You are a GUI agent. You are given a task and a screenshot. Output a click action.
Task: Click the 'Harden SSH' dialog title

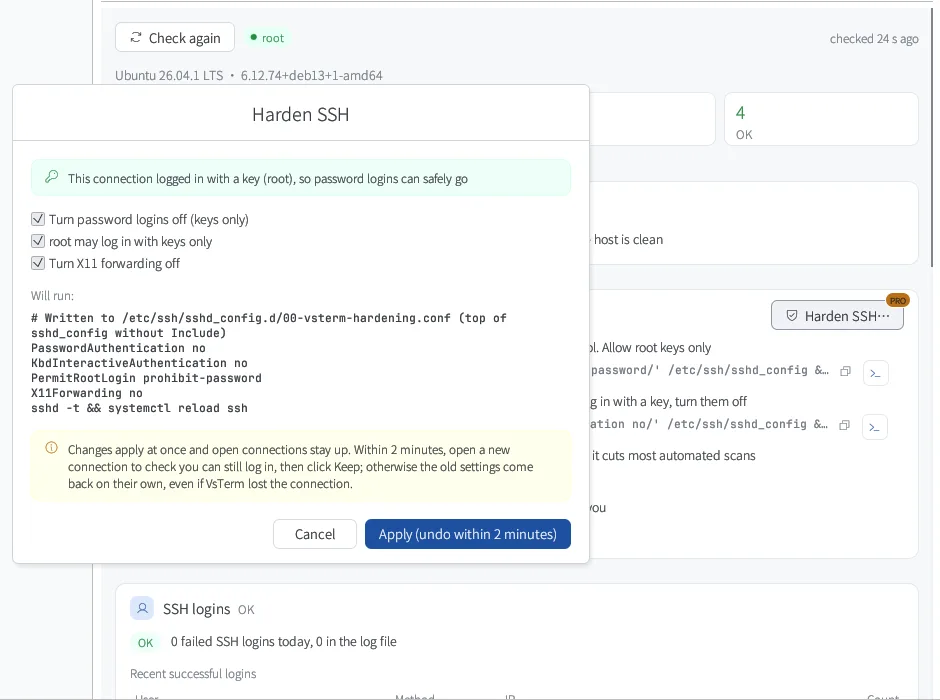tap(300, 114)
